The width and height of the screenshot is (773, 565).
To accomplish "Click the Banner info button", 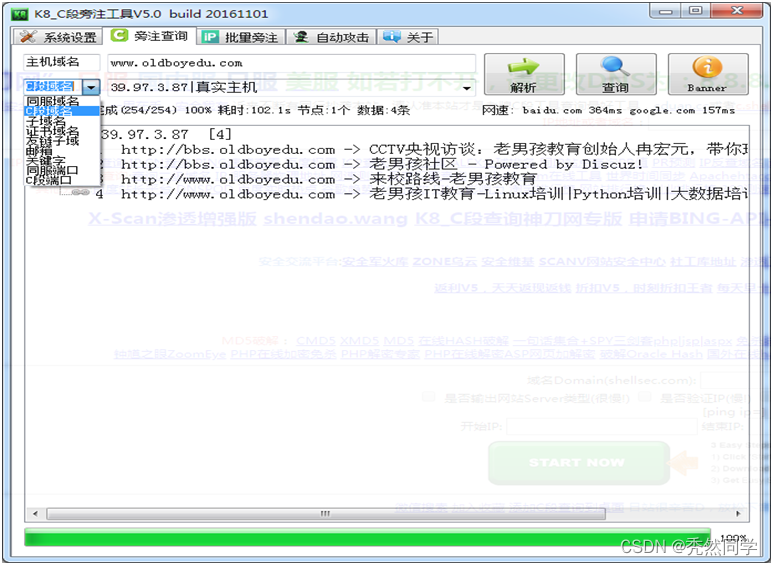I will tap(707, 74).
